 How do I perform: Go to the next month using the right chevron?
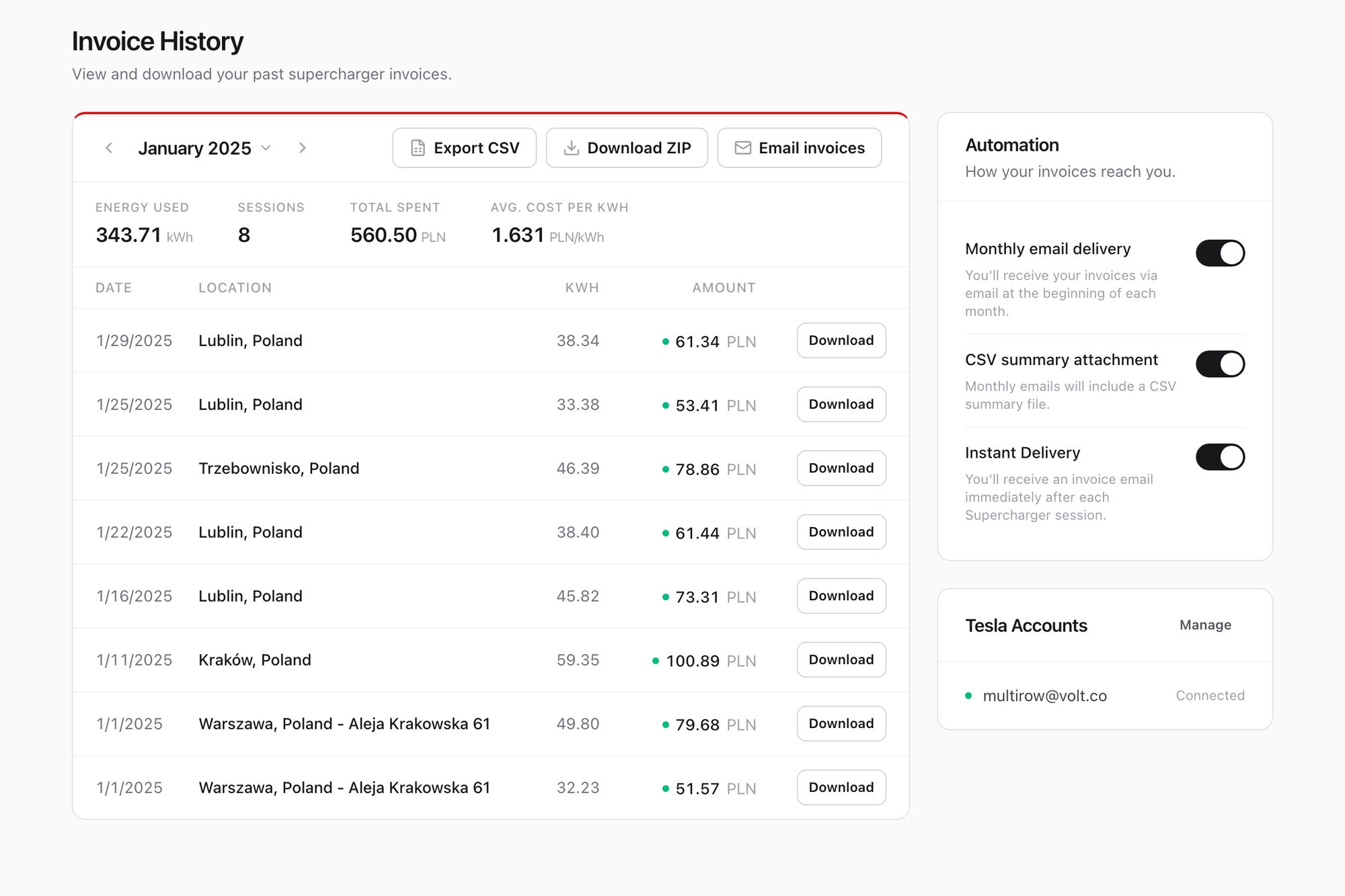[x=303, y=148]
